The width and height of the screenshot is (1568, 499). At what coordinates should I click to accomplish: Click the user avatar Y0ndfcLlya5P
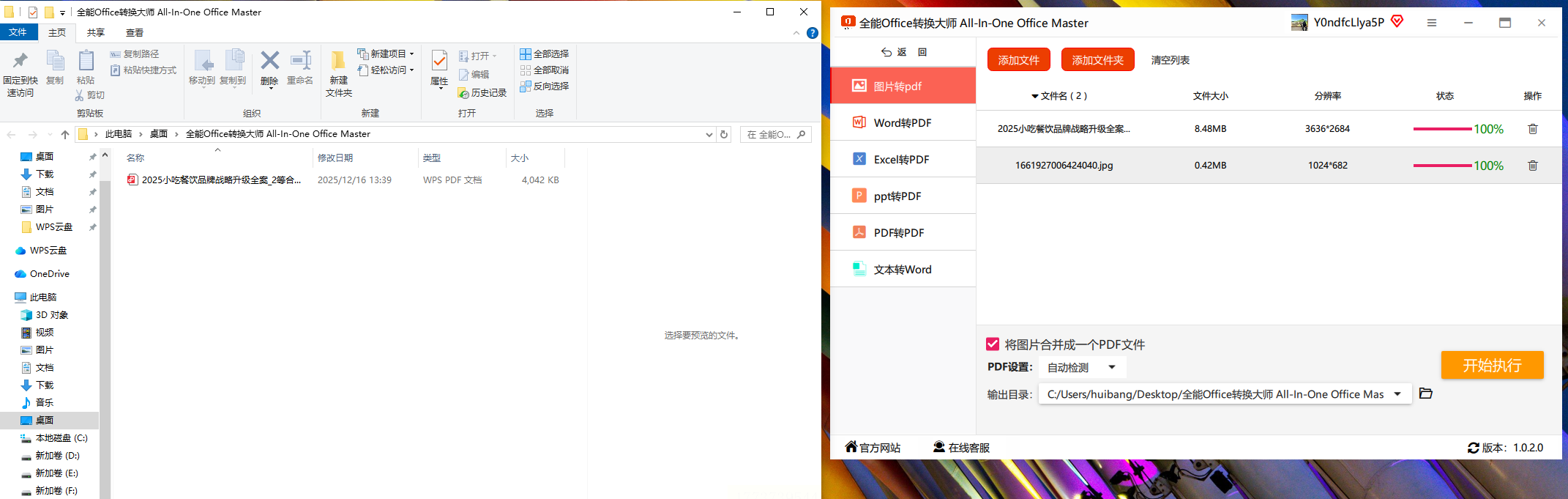1299,23
